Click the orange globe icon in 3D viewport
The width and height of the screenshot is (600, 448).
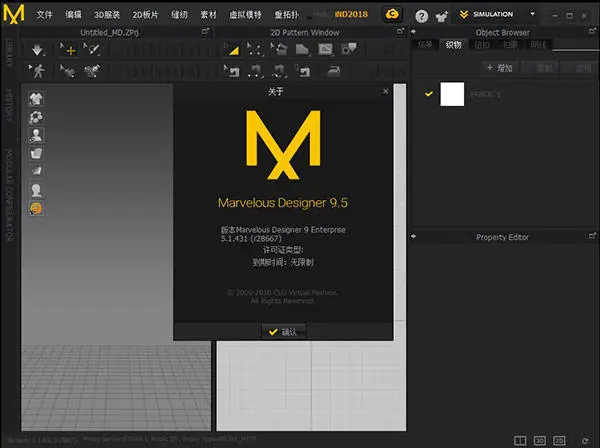click(x=36, y=207)
